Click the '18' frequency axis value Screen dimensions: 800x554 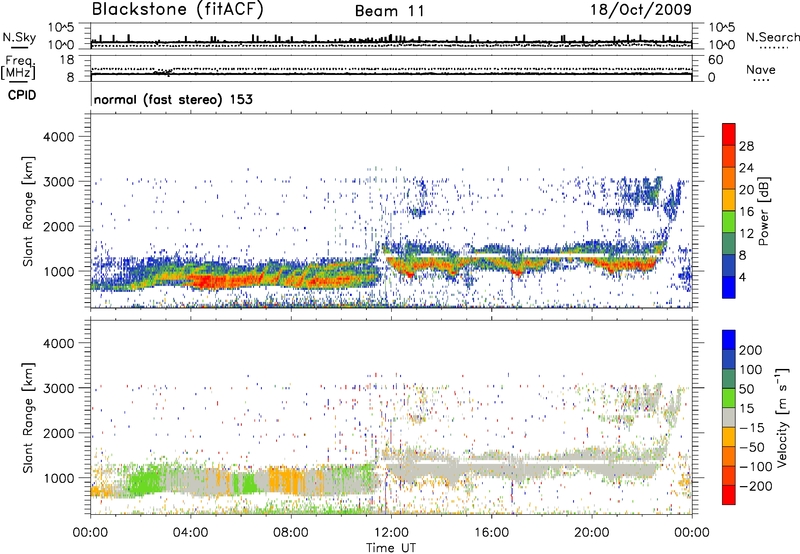point(67,60)
